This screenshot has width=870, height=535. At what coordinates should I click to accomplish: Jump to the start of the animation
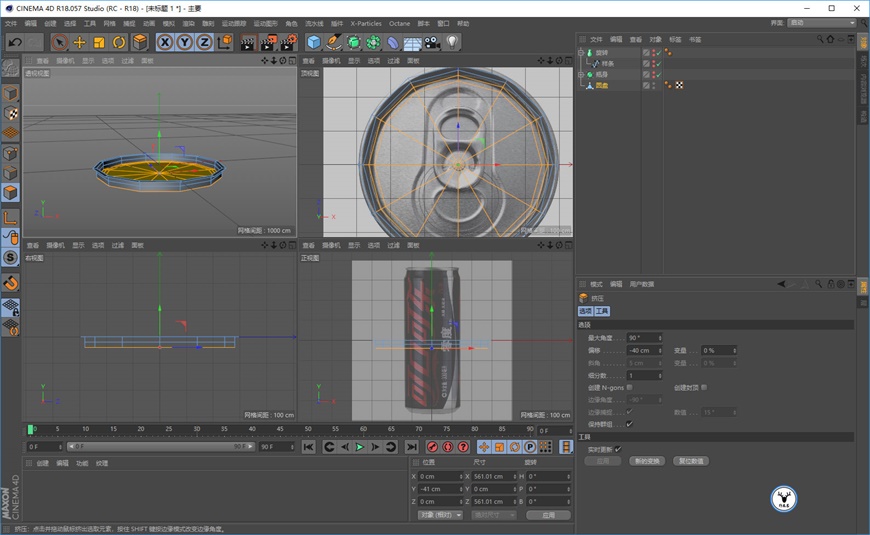(308, 447)
